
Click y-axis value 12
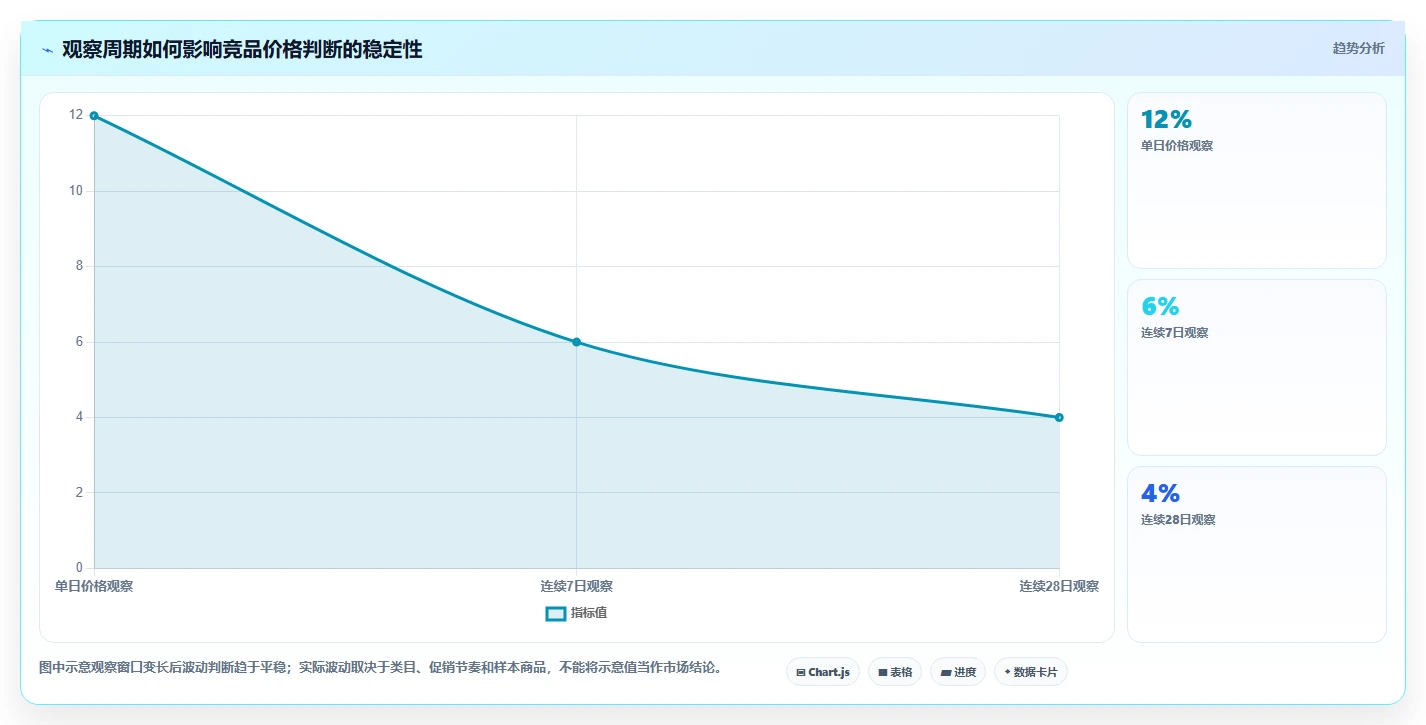pyautogui.click(x=76, y=115)
